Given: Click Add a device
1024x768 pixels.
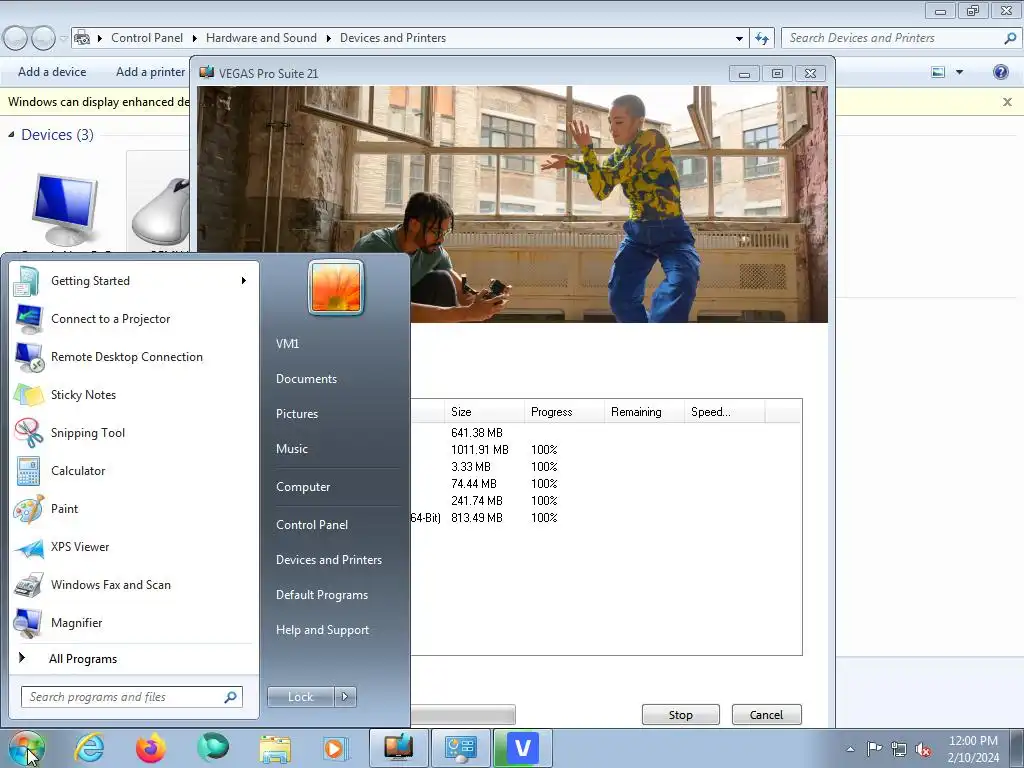Looking at the screenshot, I should pos(52,72).
